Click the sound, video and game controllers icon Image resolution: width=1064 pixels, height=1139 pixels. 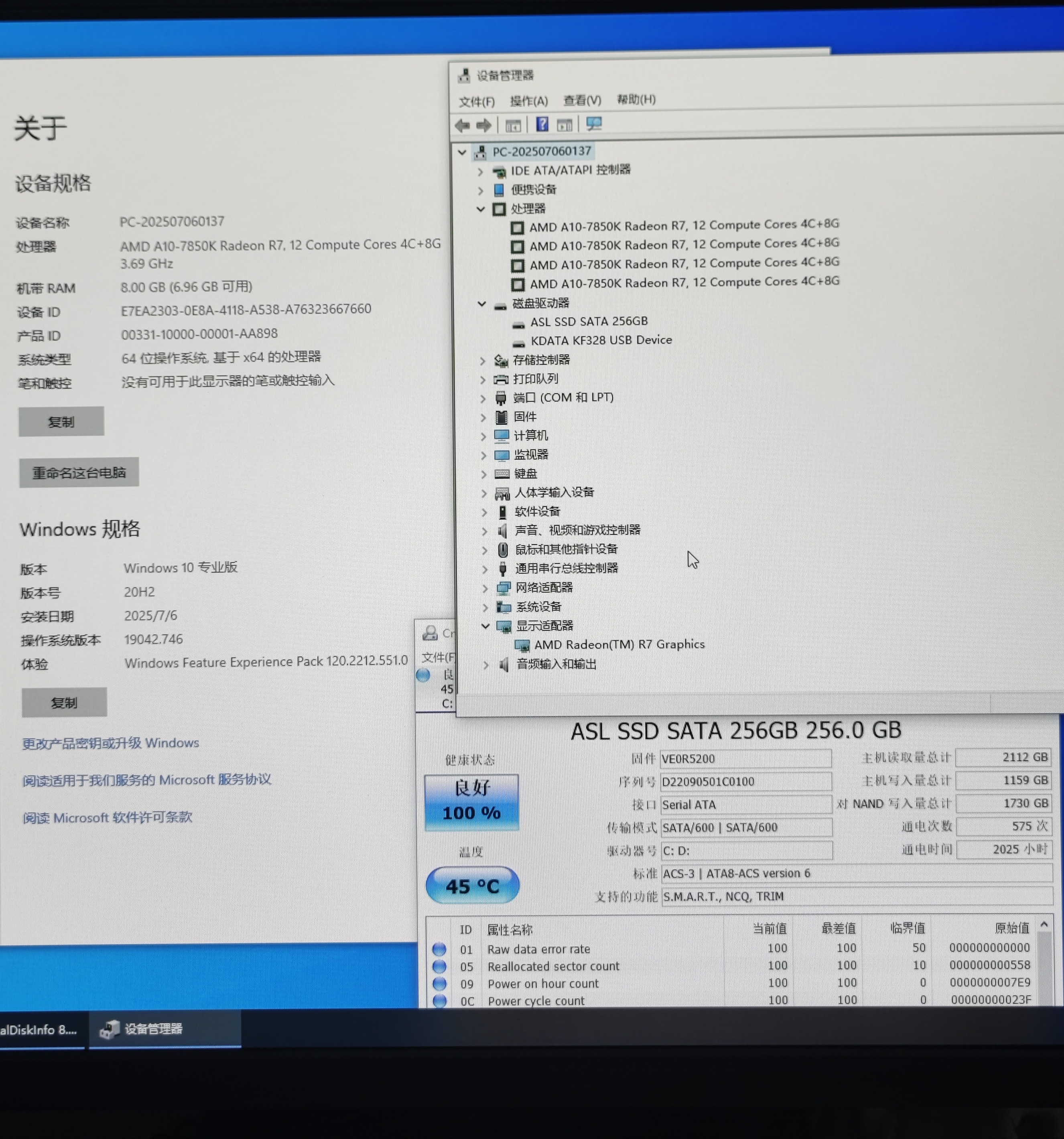[x=503, y=531]
